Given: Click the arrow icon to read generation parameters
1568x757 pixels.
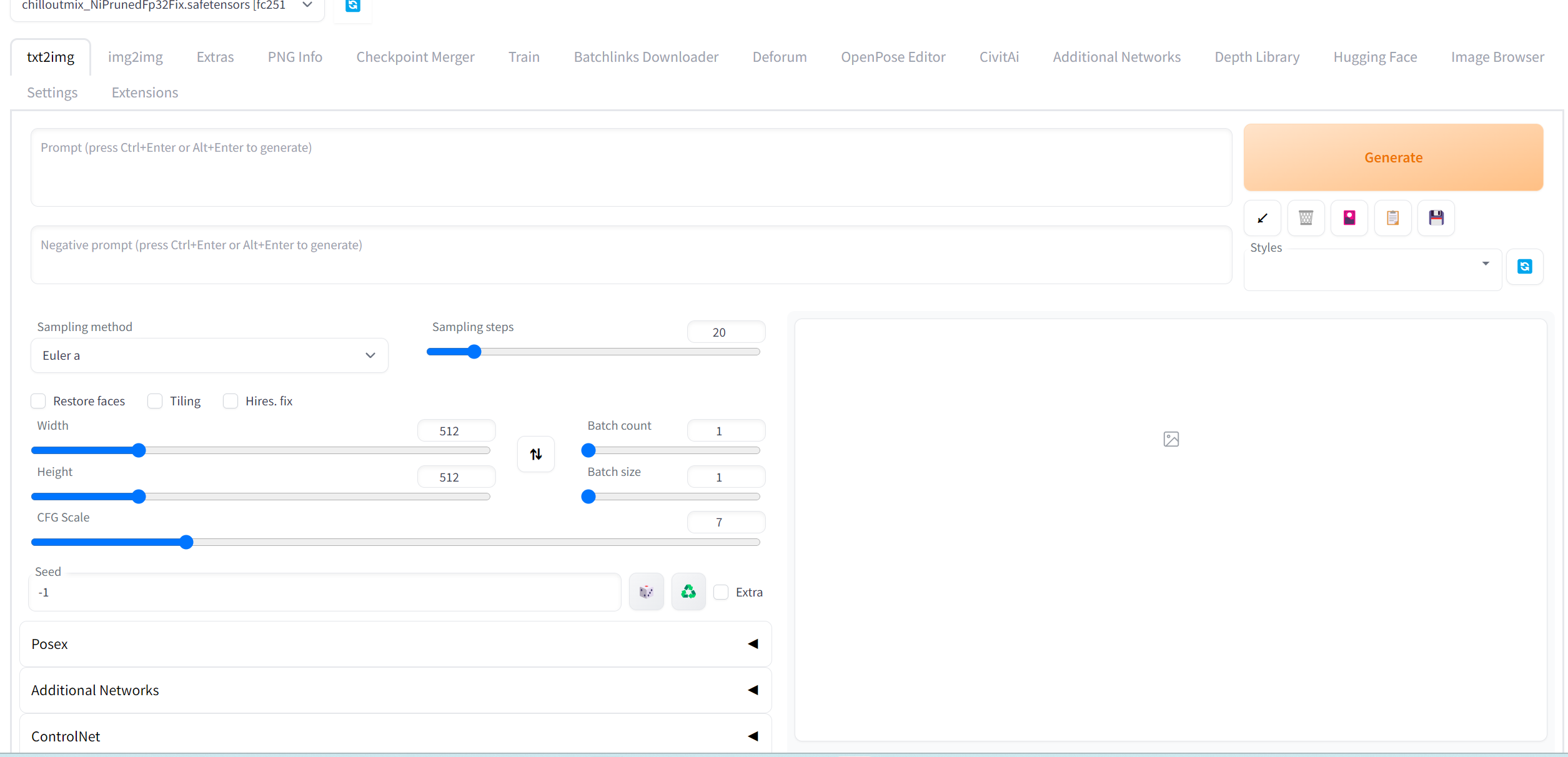Looking at the screenshot, I should point(1262,218).
